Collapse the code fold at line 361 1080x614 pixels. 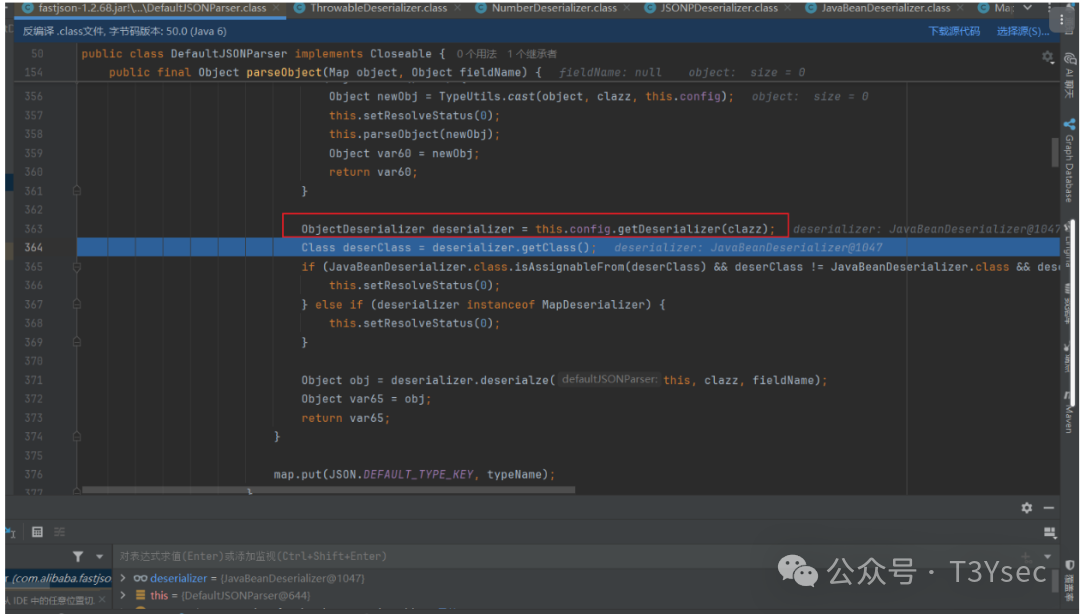point(77,190)
